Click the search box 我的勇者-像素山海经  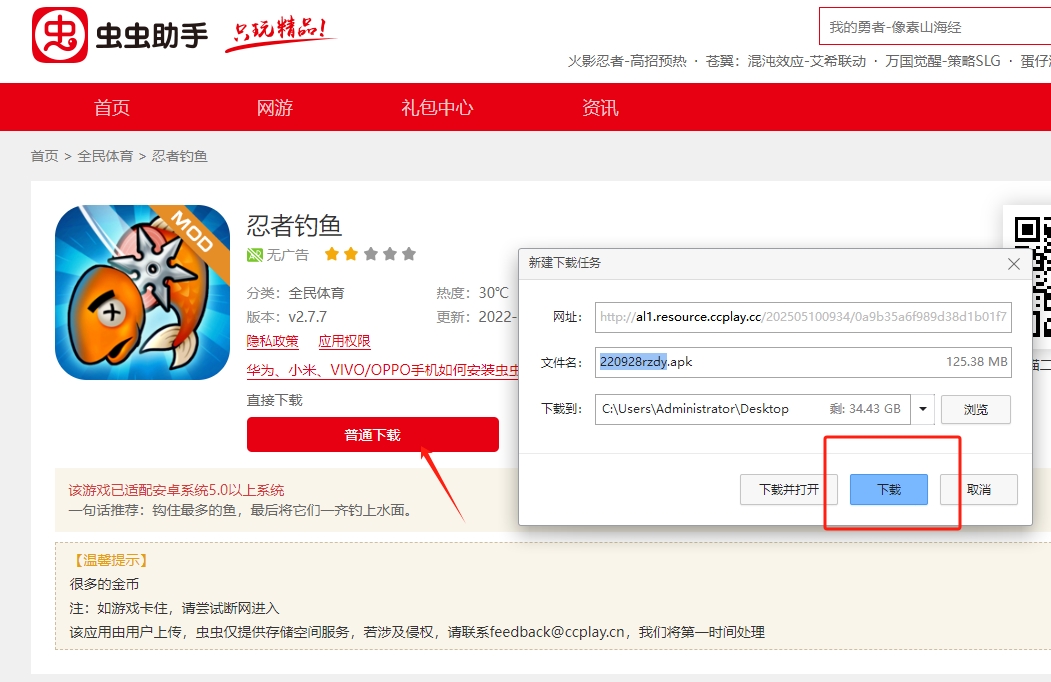(935, 27)
